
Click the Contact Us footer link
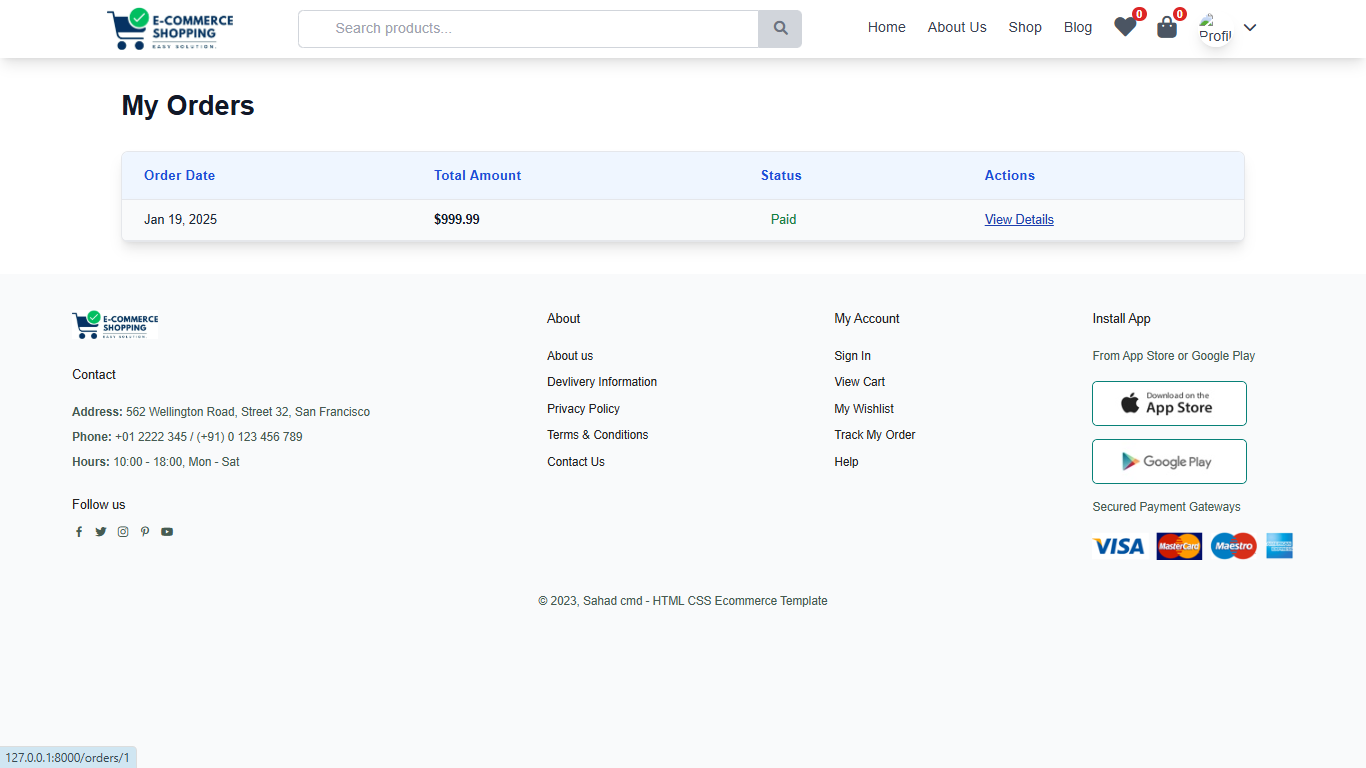pos(576,462)
